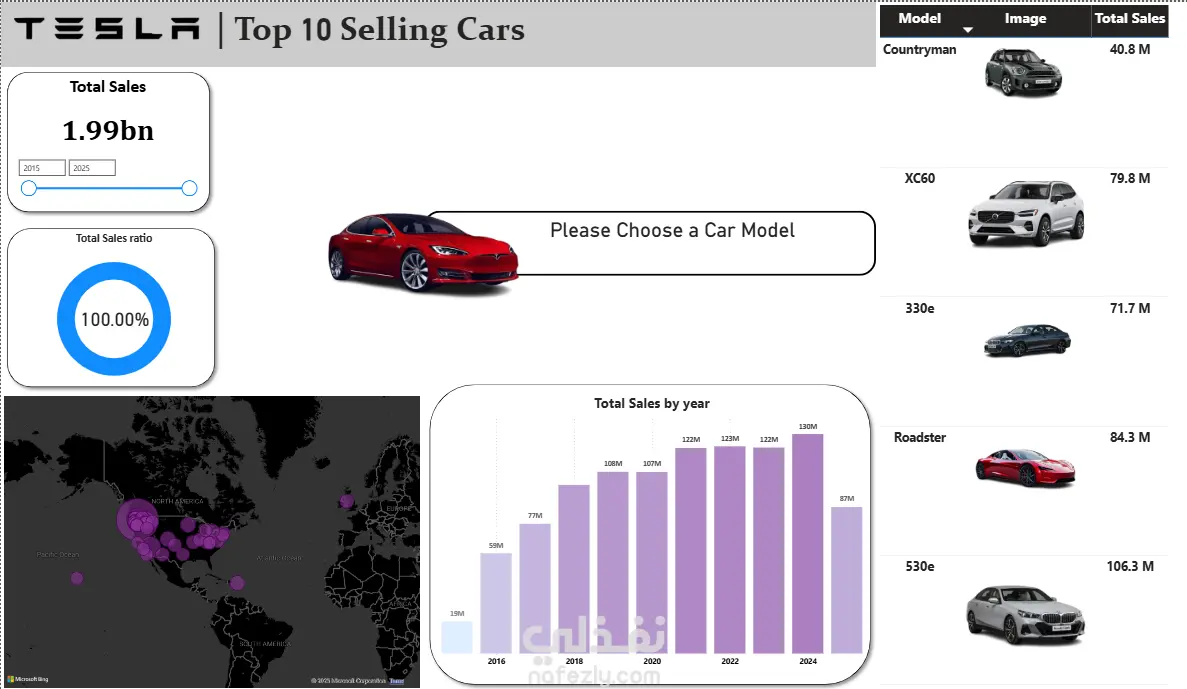This screenshot has width=1187, height=689.
Task: Click the Microsoft Bing logo on map
Action: 27,679
